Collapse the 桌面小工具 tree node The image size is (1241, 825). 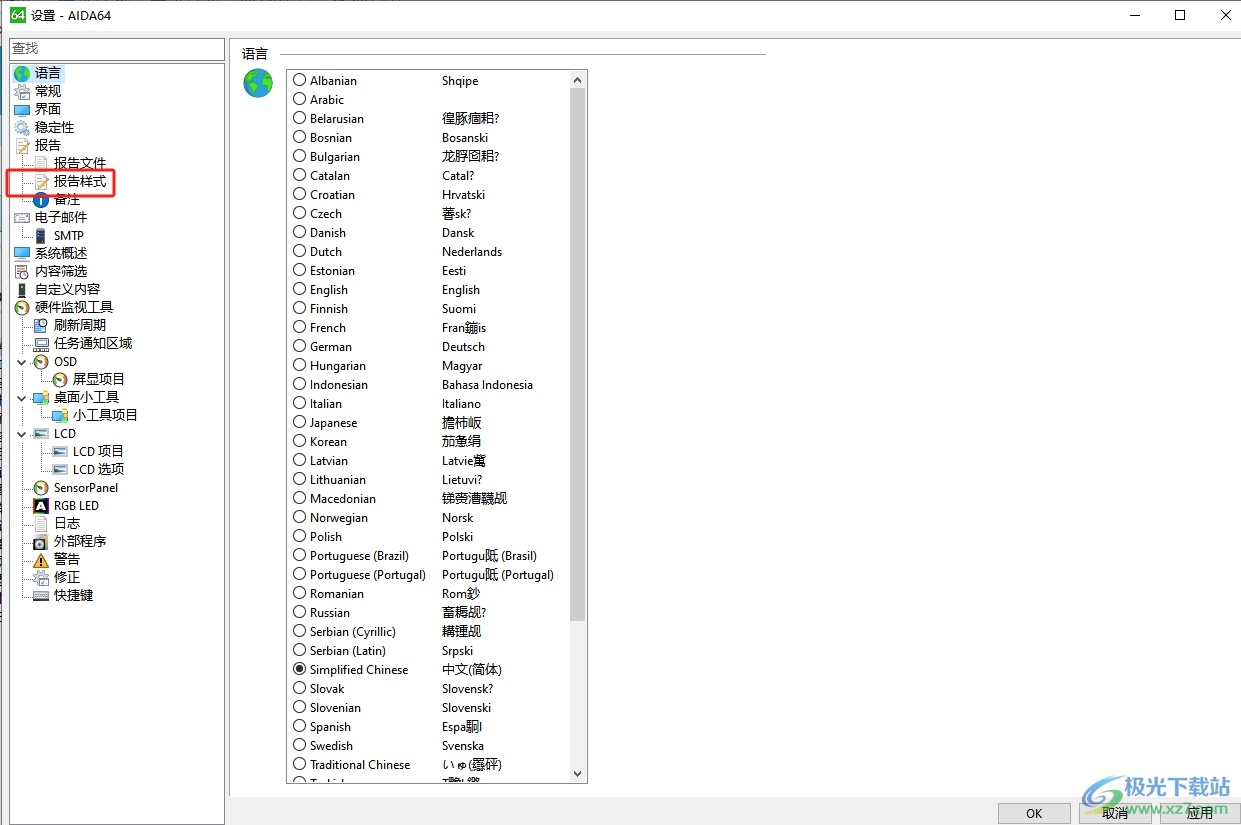(23, 397)
